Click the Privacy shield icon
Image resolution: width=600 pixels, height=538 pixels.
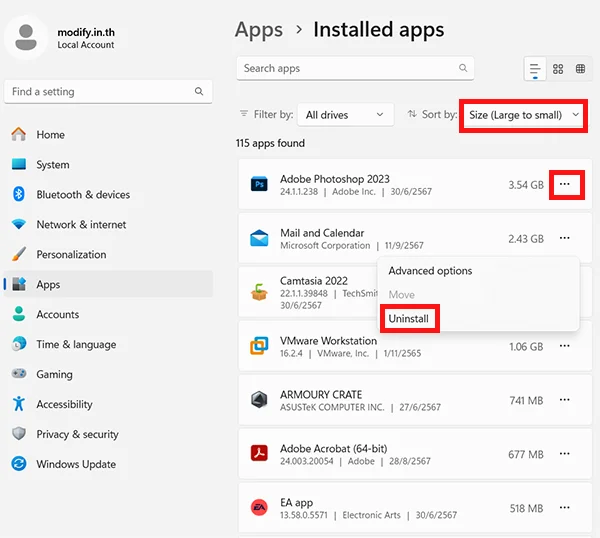tap(19, 434)
